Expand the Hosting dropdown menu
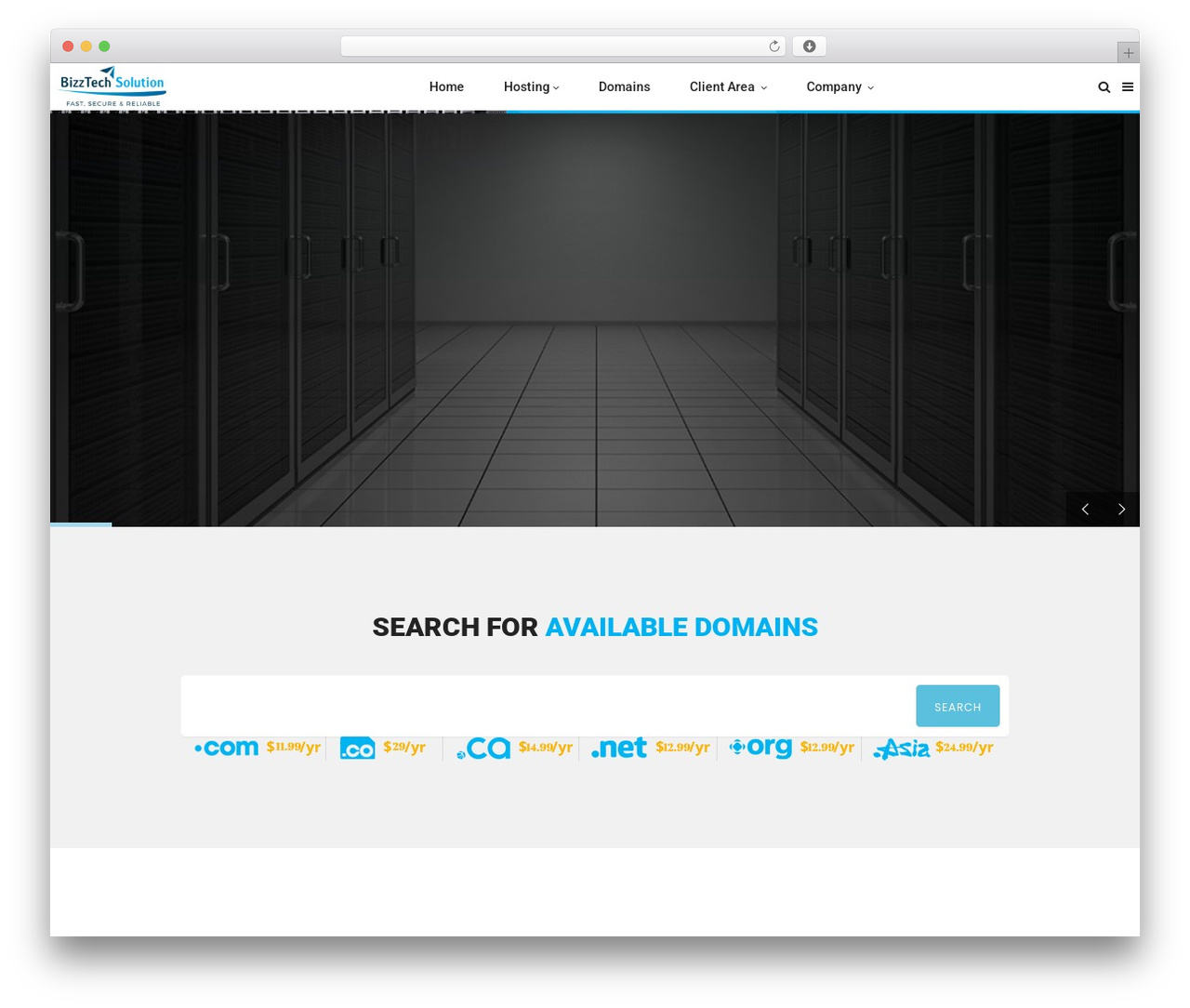 click(x=531, y=87)
